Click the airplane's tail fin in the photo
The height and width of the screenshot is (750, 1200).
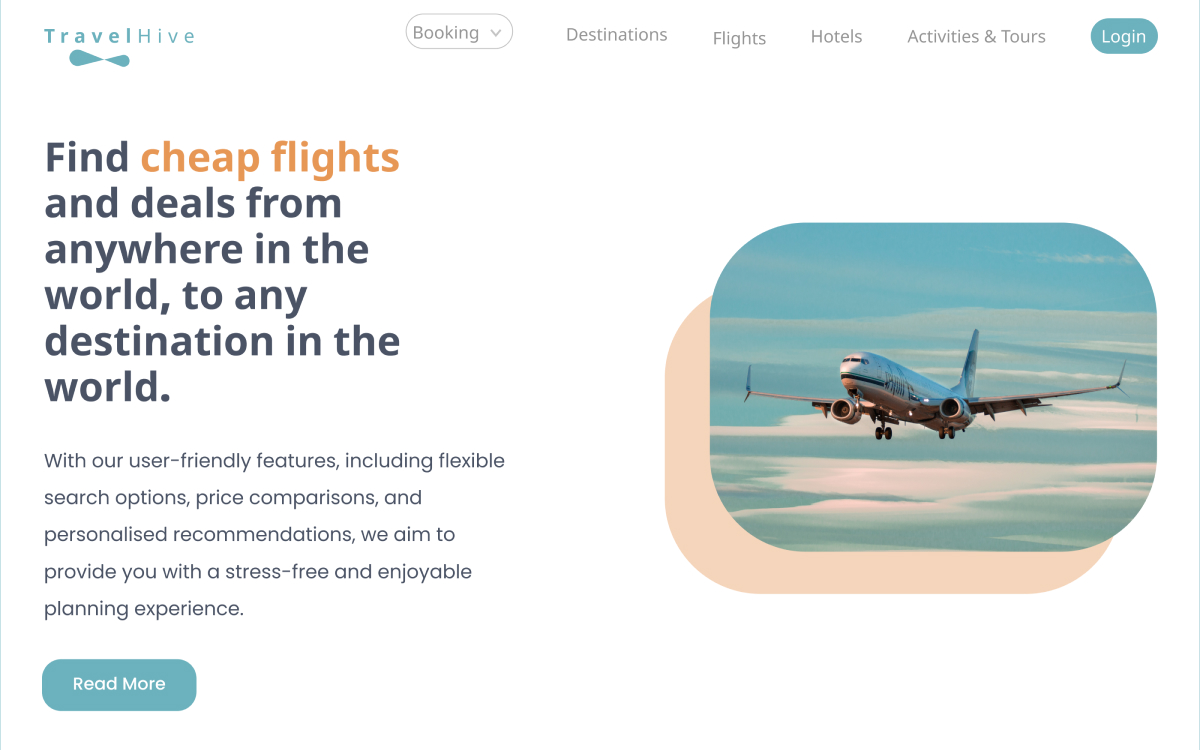tap(970, 360)
